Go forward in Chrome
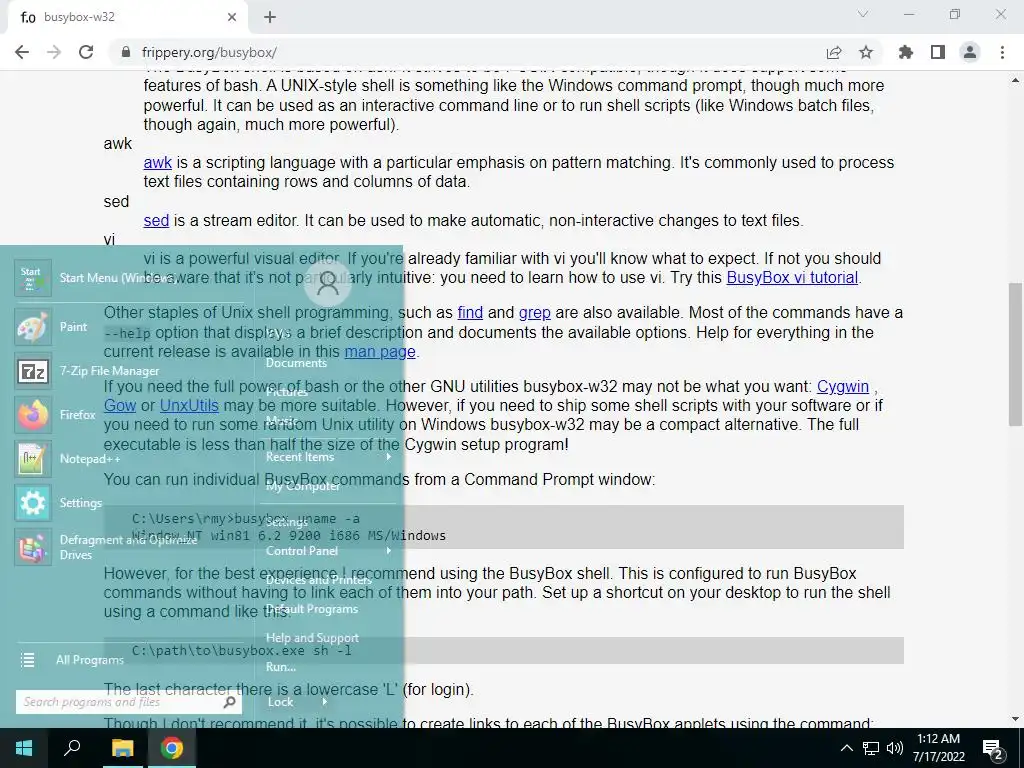 point(54,52)
